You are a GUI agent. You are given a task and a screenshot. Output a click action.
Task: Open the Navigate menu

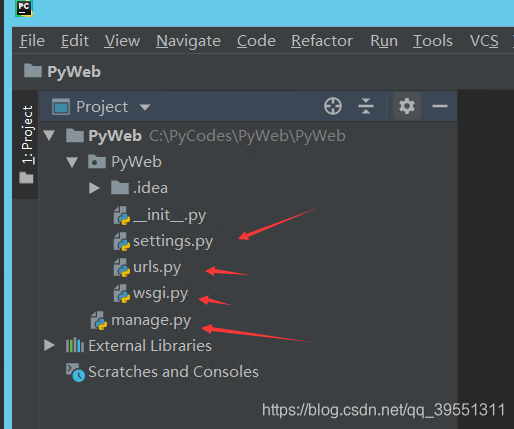188,42
